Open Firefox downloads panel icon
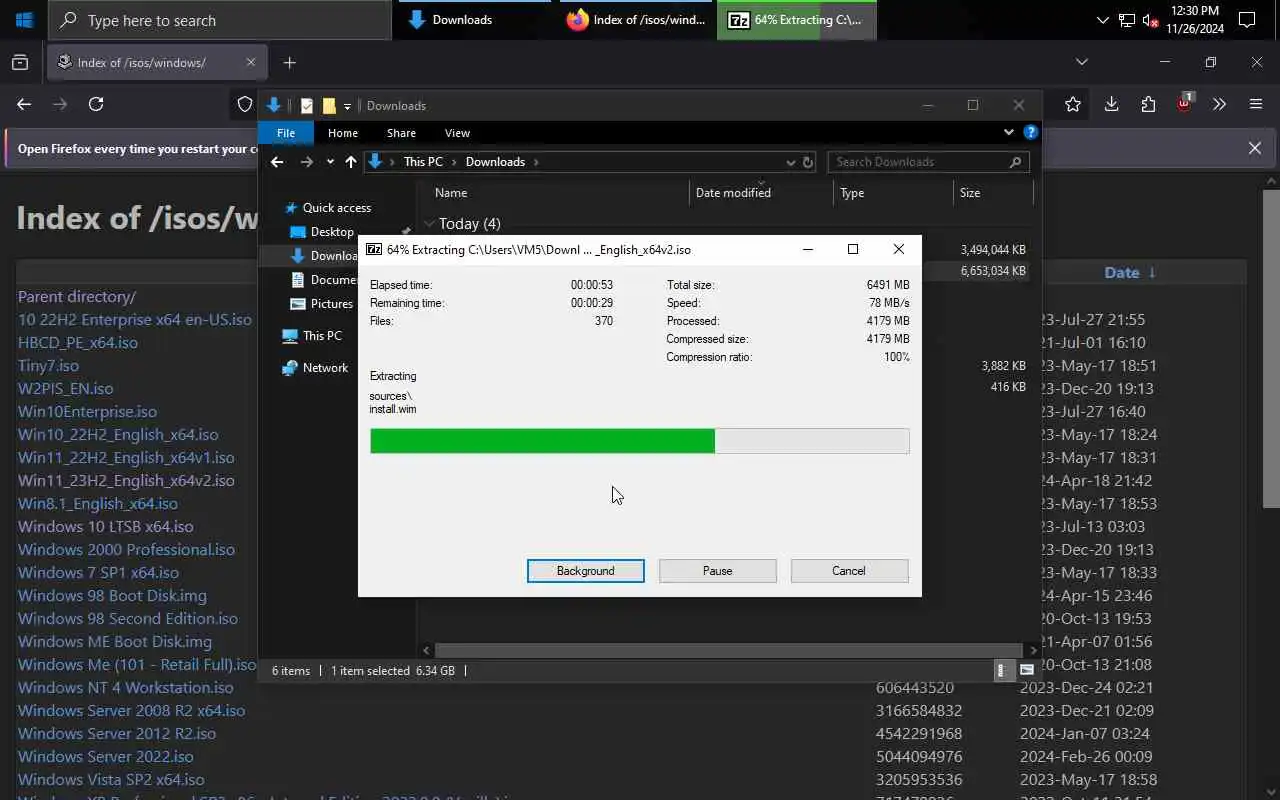Viewport: 1280px width, 800px height. pos(1111,104)
